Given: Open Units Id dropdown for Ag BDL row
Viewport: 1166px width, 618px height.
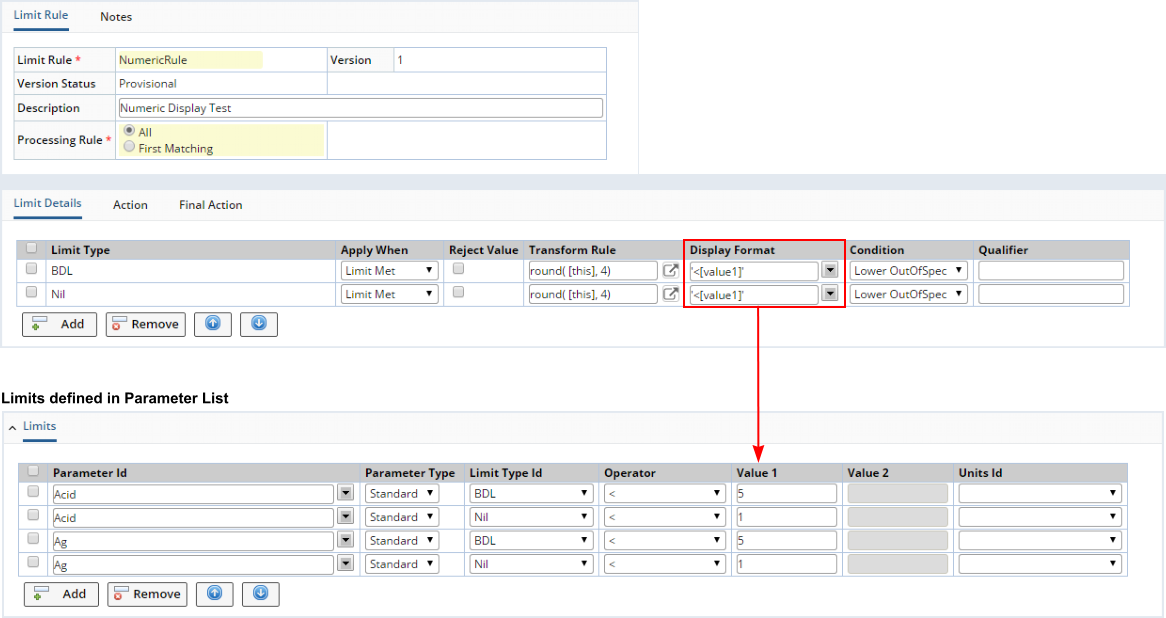Looking at the screenshot, I should pos(1040,541).
